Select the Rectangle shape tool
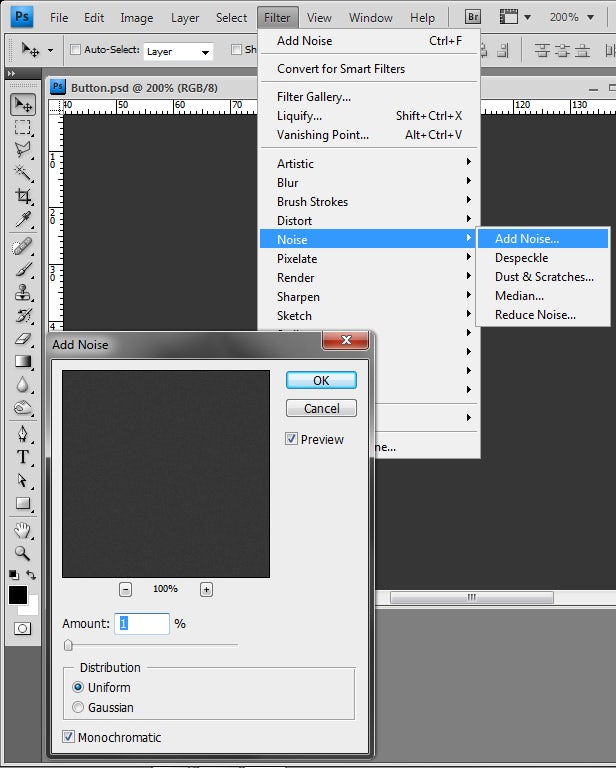 23,503
